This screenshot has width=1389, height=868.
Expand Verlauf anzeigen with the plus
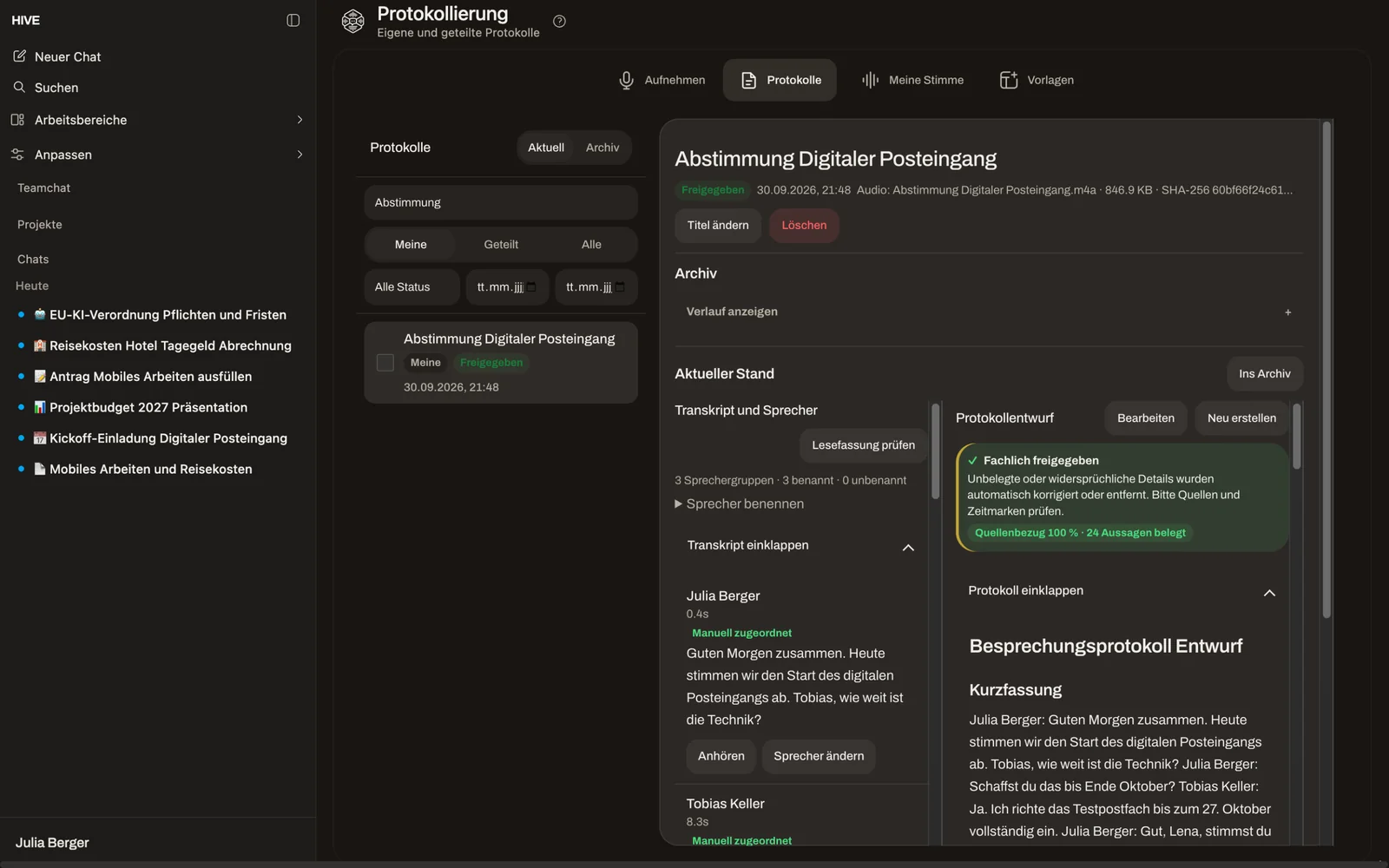tap(1287, 312)
